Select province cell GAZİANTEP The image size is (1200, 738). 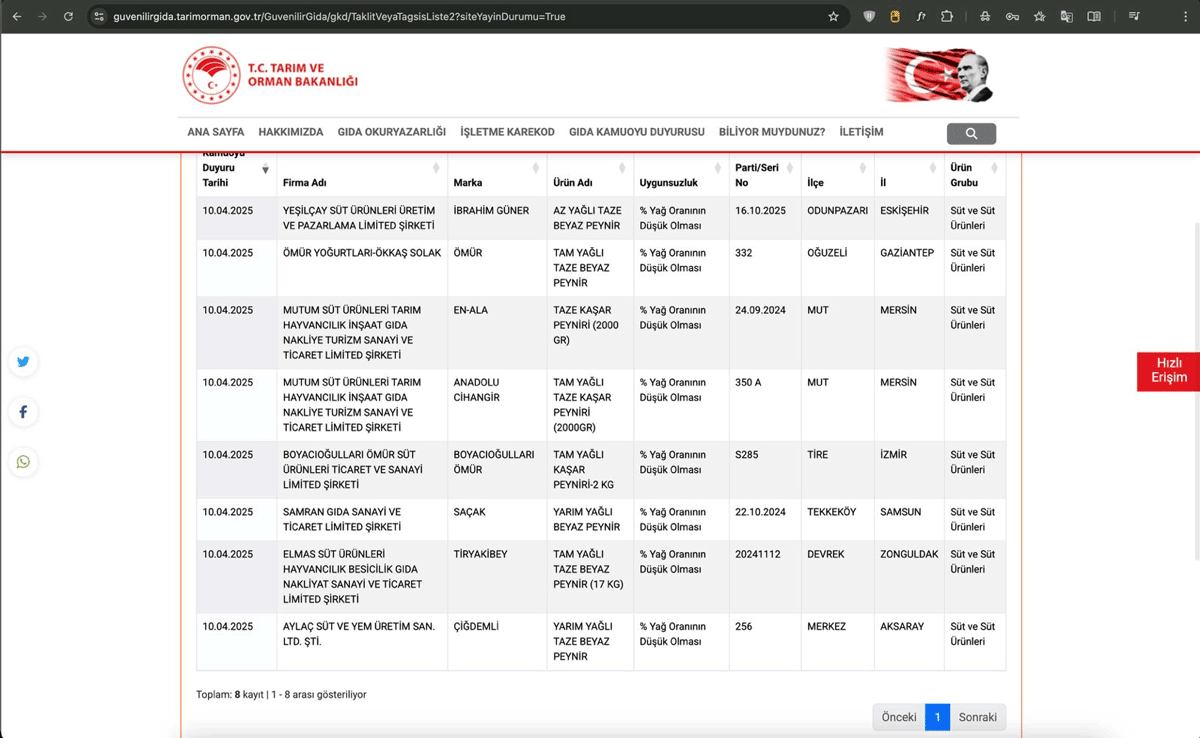pos(909,268)
